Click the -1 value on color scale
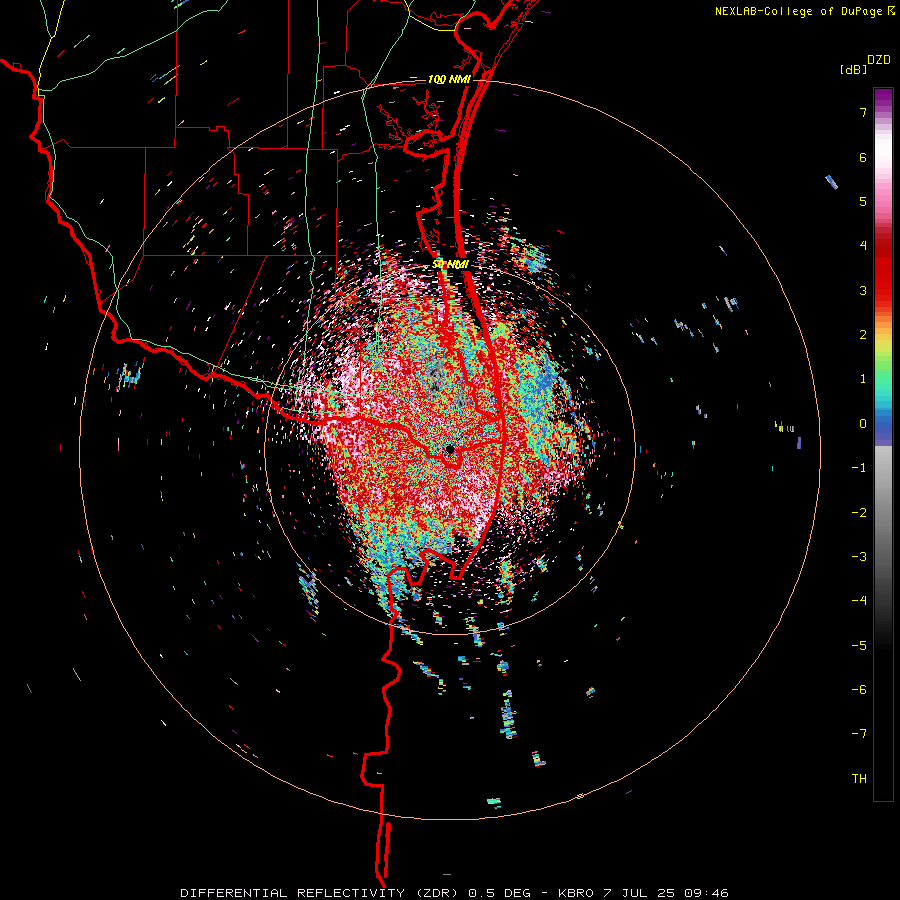 point(859,468)
